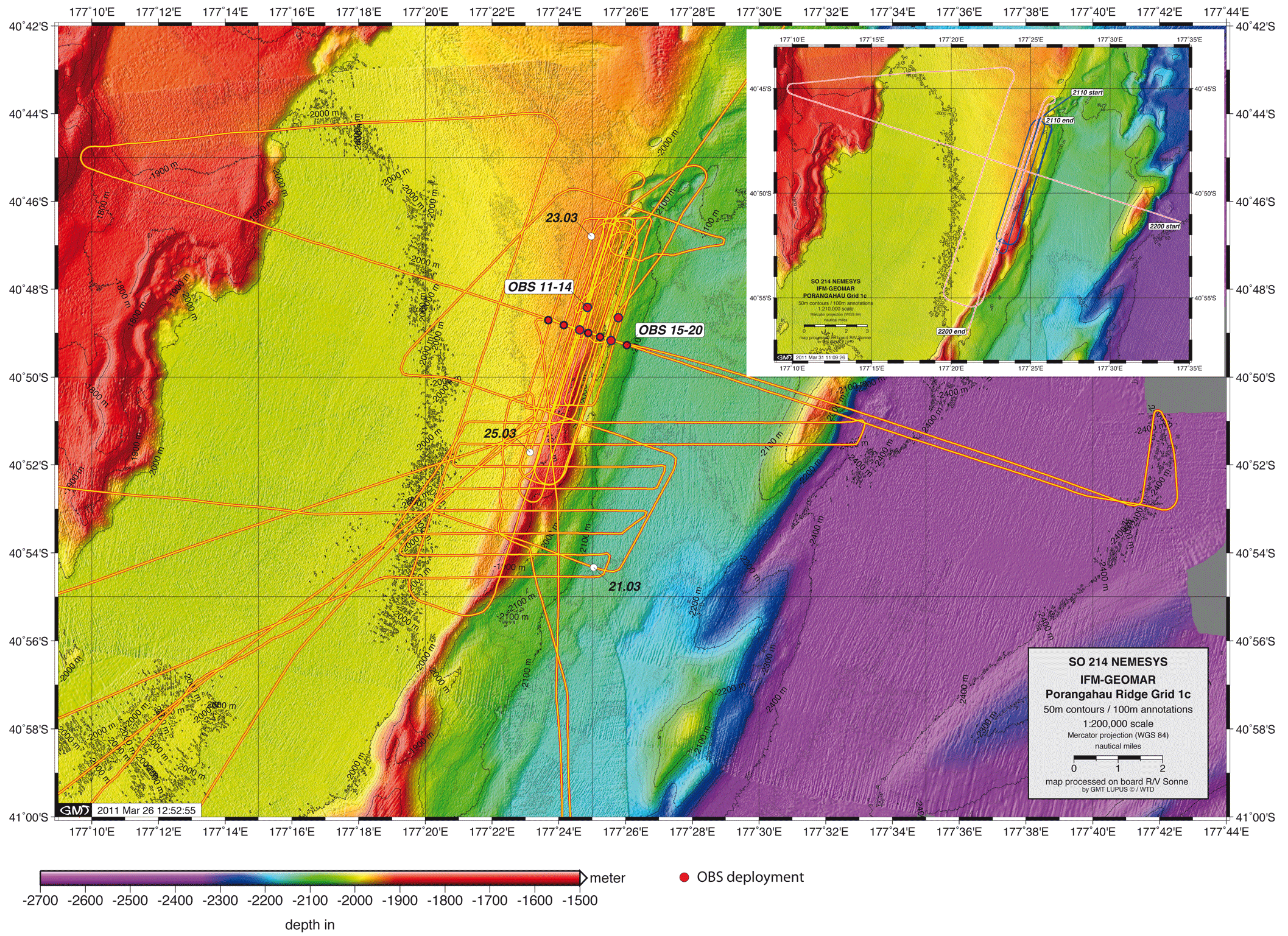The image size is (1288, 936).
Task: Click the '2200 end' label in inset map
Action: click(x=951, y=331)
